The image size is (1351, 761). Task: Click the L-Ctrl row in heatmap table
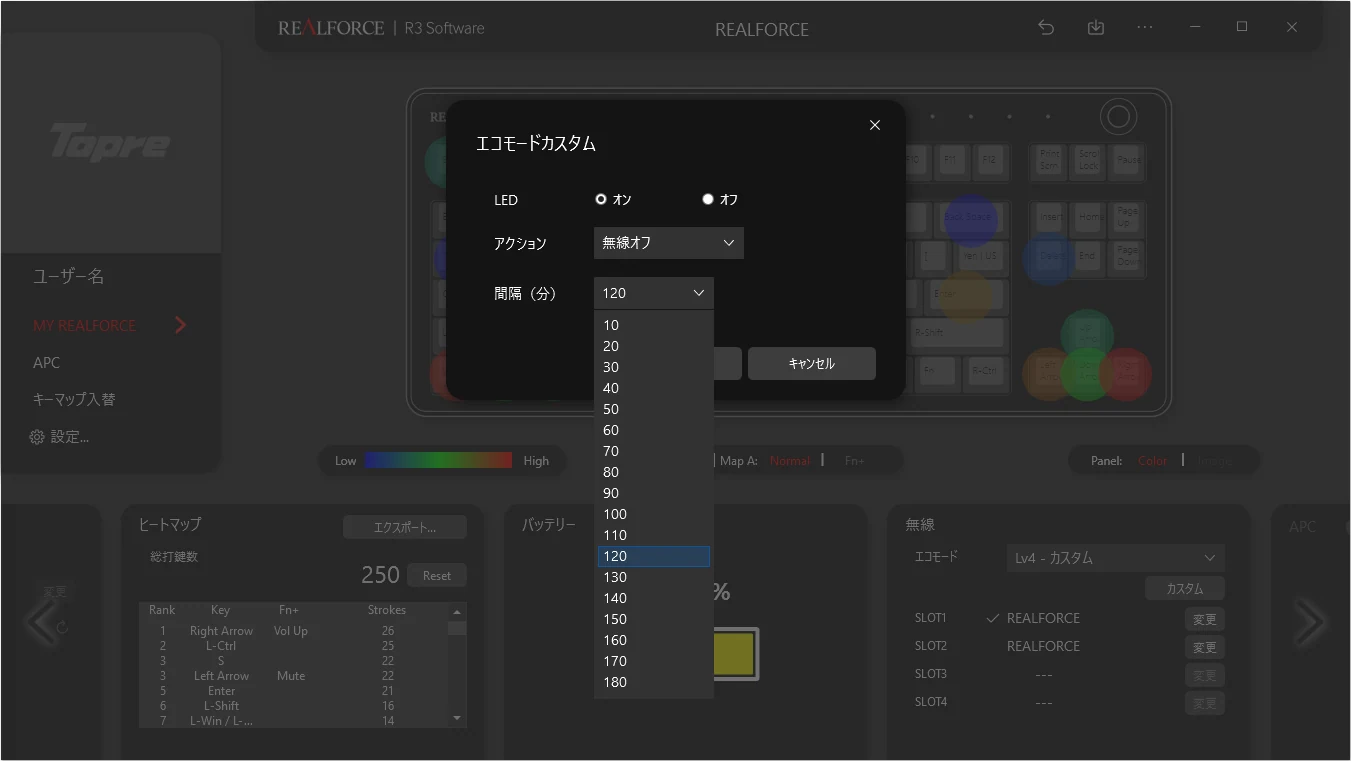tap(293, 646)
